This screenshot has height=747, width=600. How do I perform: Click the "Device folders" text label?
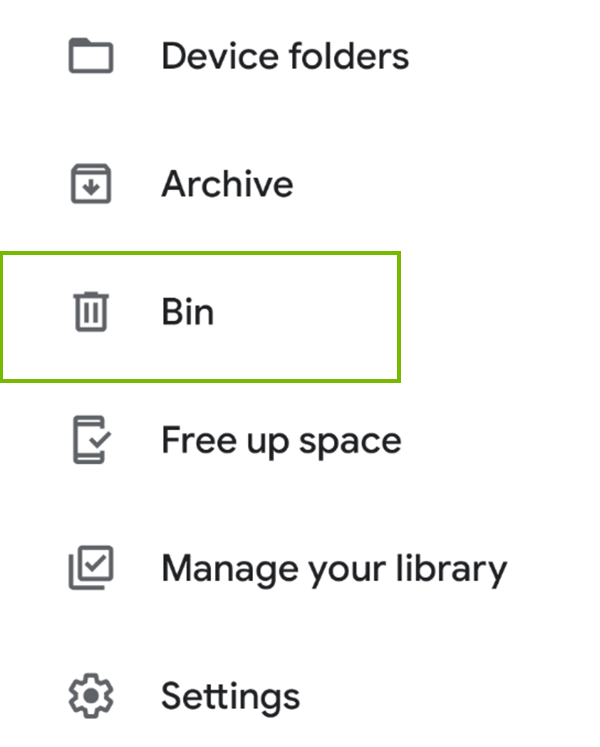[284, 56]
